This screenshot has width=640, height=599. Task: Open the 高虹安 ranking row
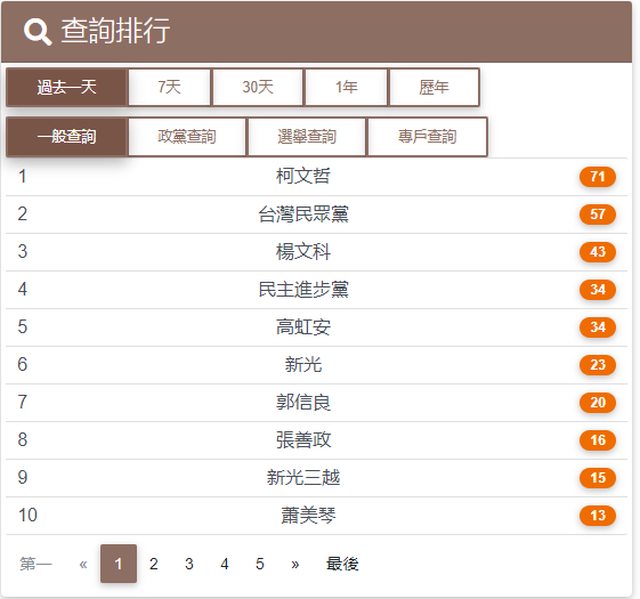[303, 327]
